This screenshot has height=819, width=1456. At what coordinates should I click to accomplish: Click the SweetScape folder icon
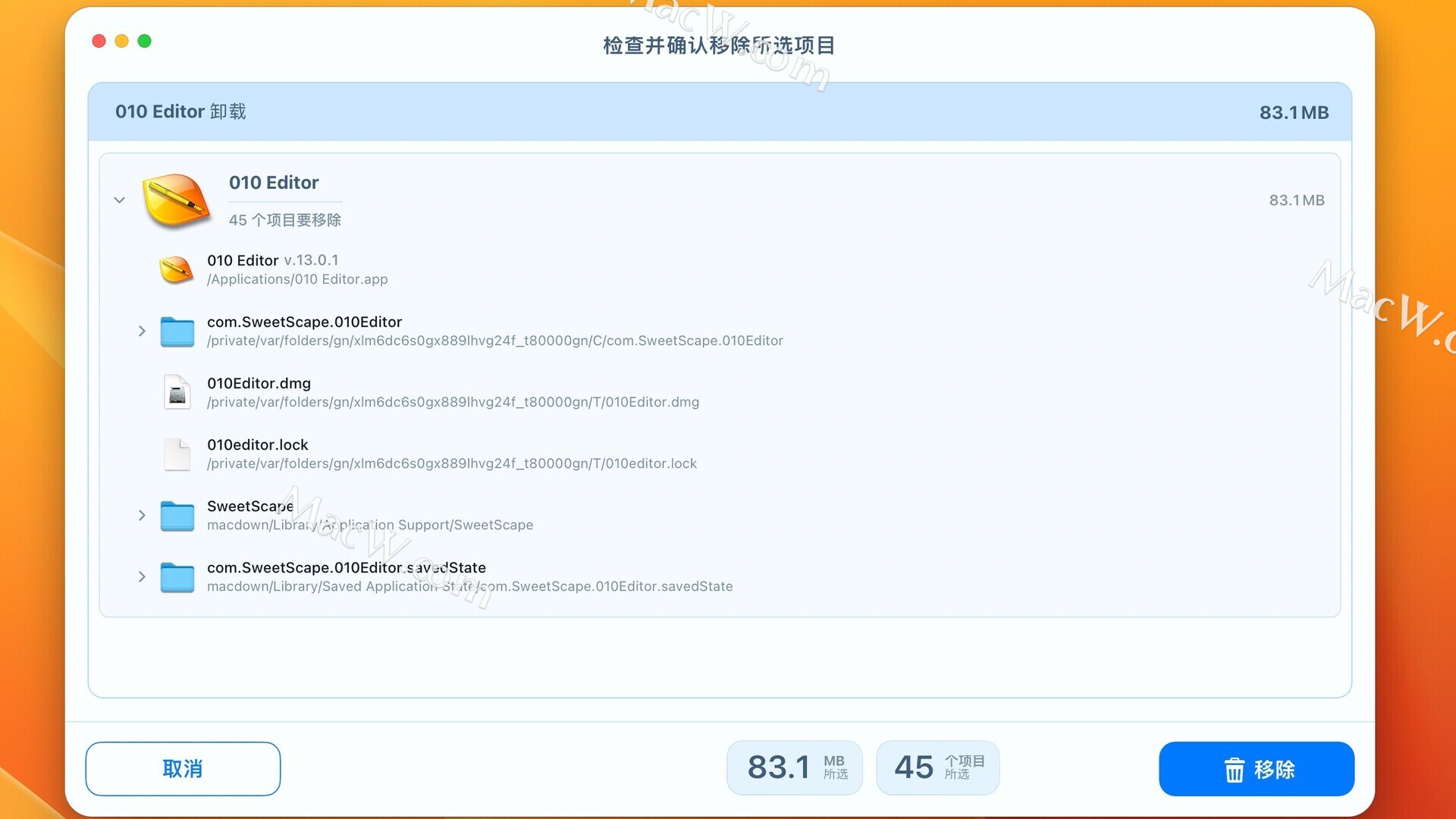pos(177,516)
